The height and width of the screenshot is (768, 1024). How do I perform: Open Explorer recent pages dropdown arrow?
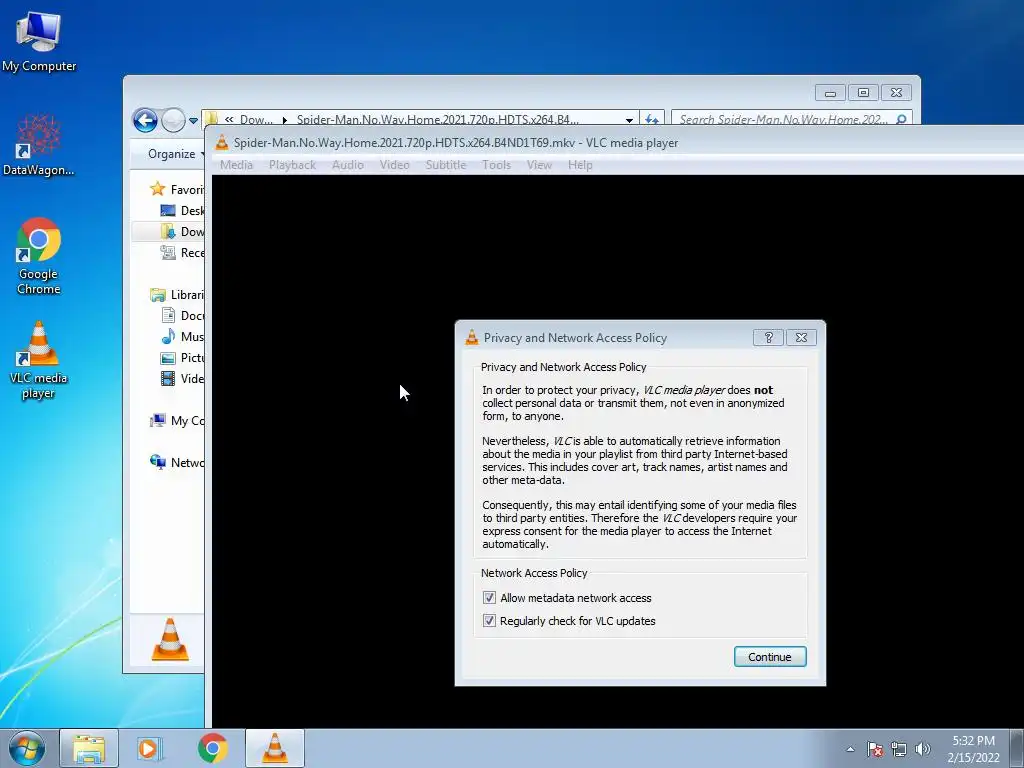(193, 121)
